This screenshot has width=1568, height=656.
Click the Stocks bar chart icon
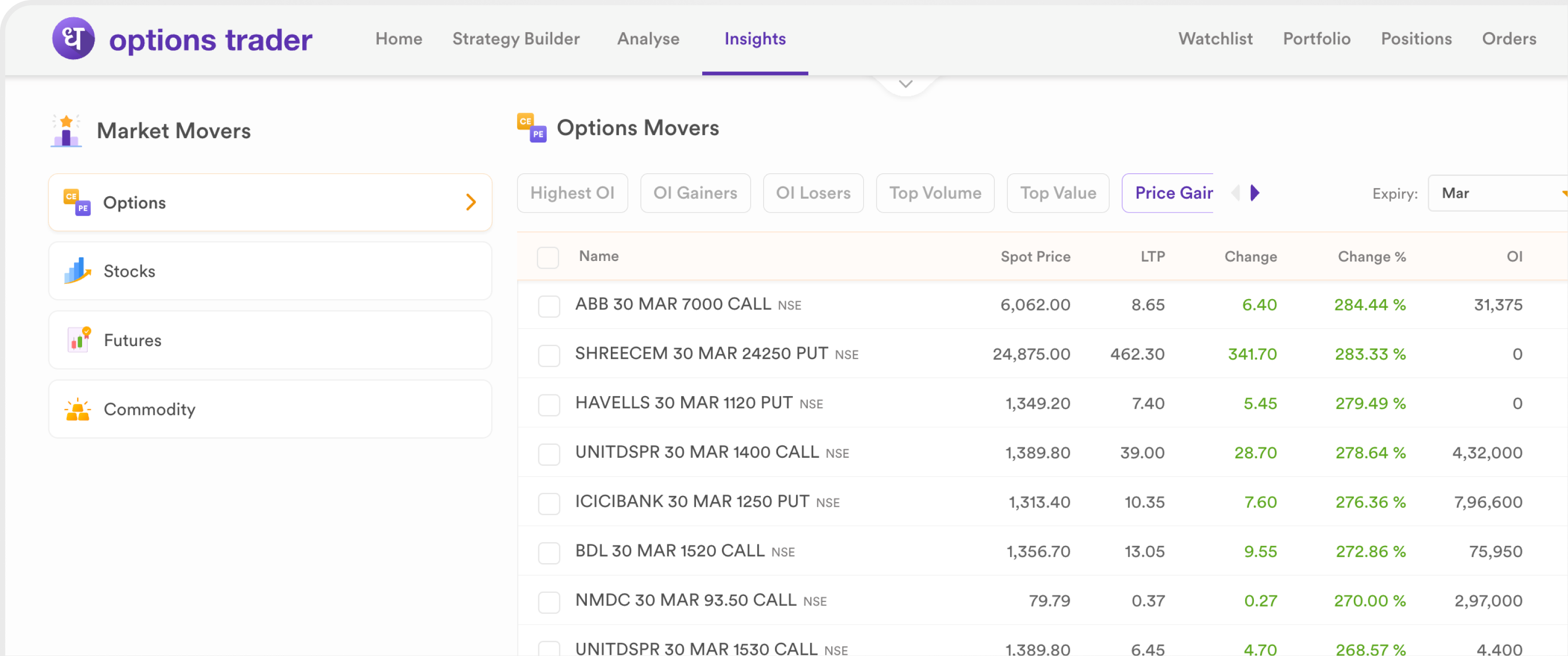click(76, 271)
